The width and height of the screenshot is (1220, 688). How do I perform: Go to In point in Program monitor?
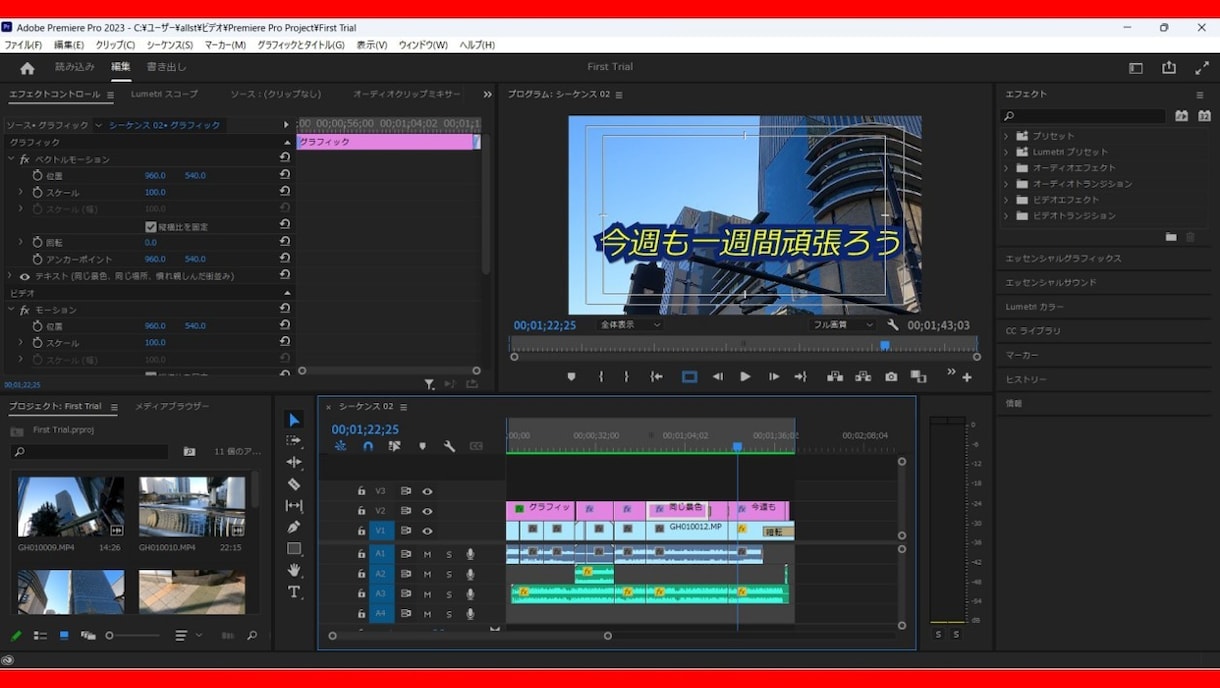pos(657,377)
